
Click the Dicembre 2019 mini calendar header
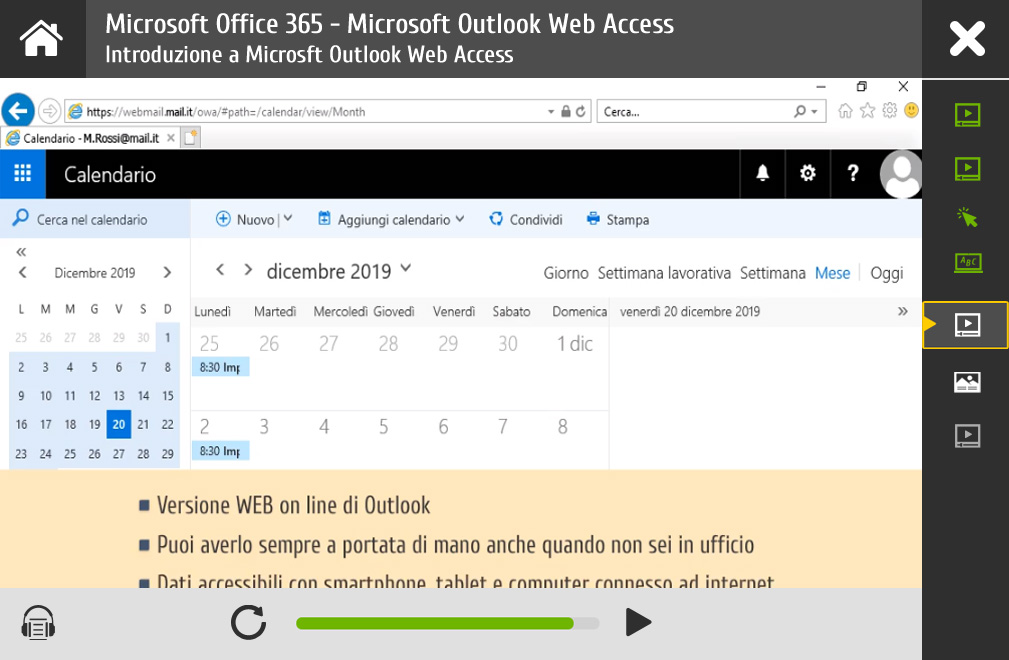pos(95,273)
